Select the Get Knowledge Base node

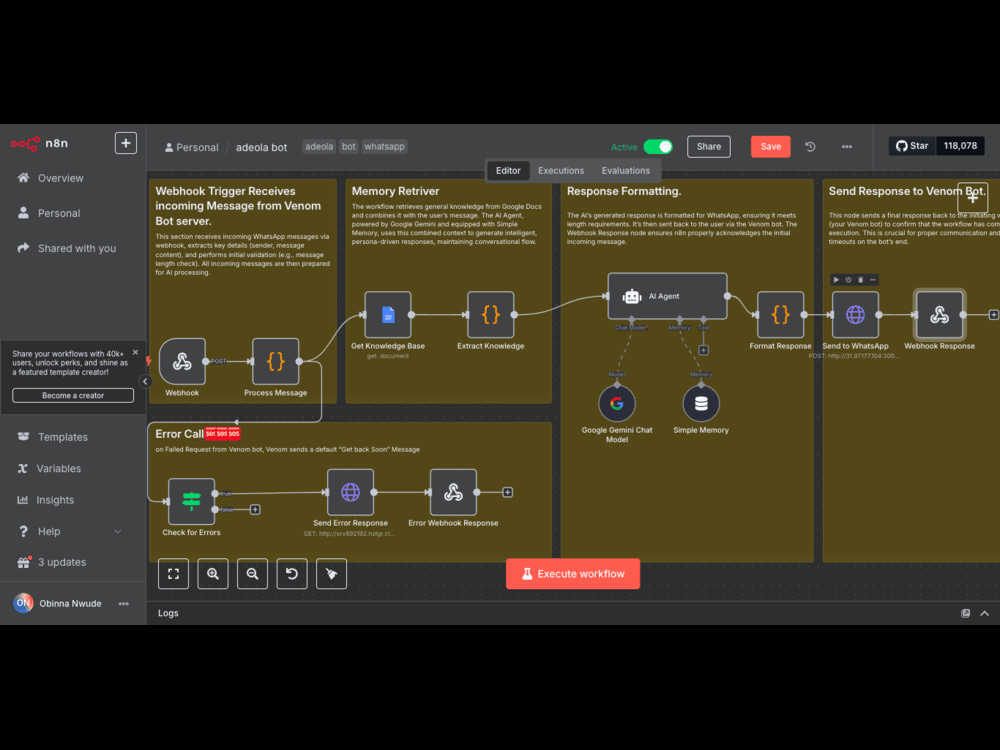pyautogui.click(x=388, y=314)
